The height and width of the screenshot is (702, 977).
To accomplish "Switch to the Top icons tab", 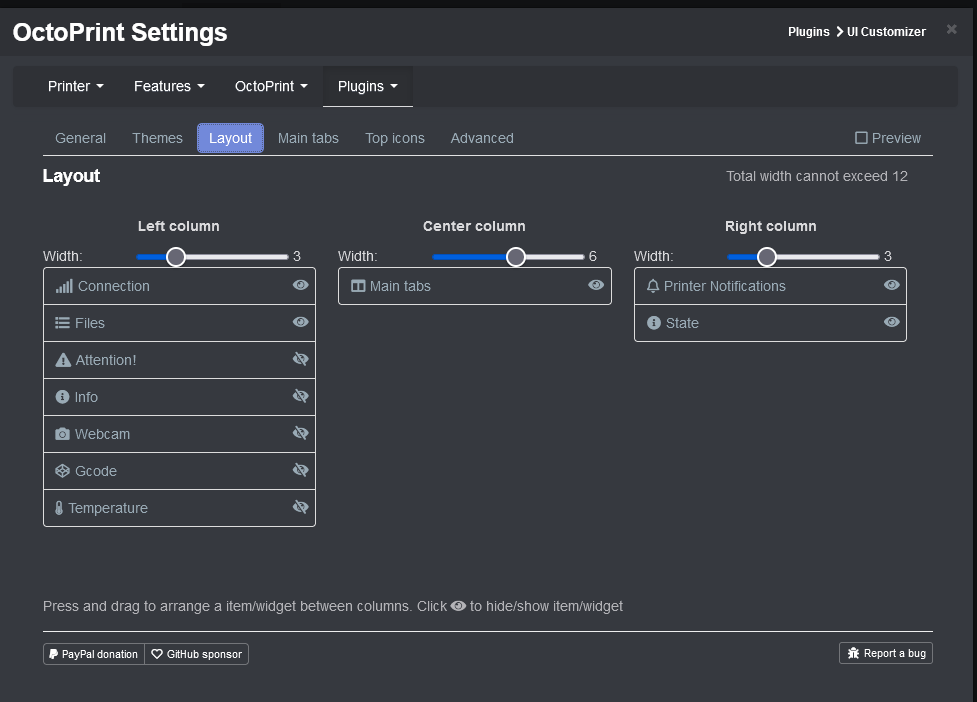I will tap(394, 137).
